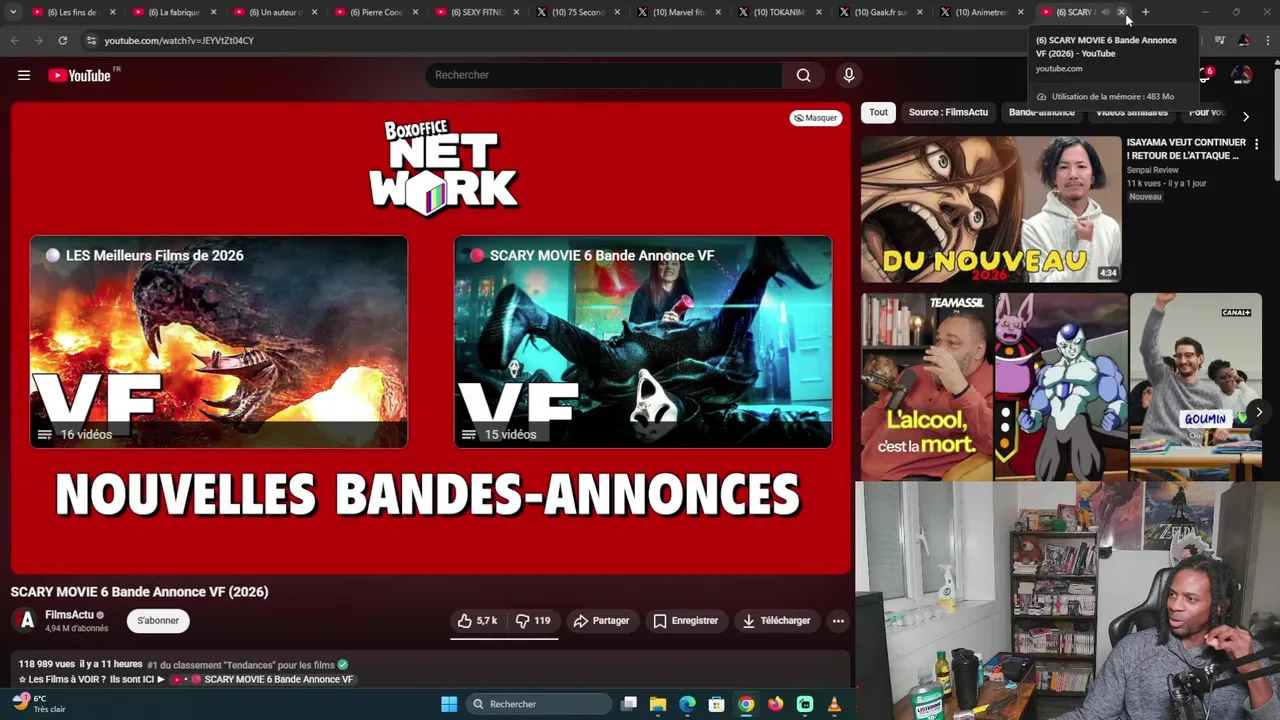Subscribe with the S'abonner button

click(x=158, y=621)
